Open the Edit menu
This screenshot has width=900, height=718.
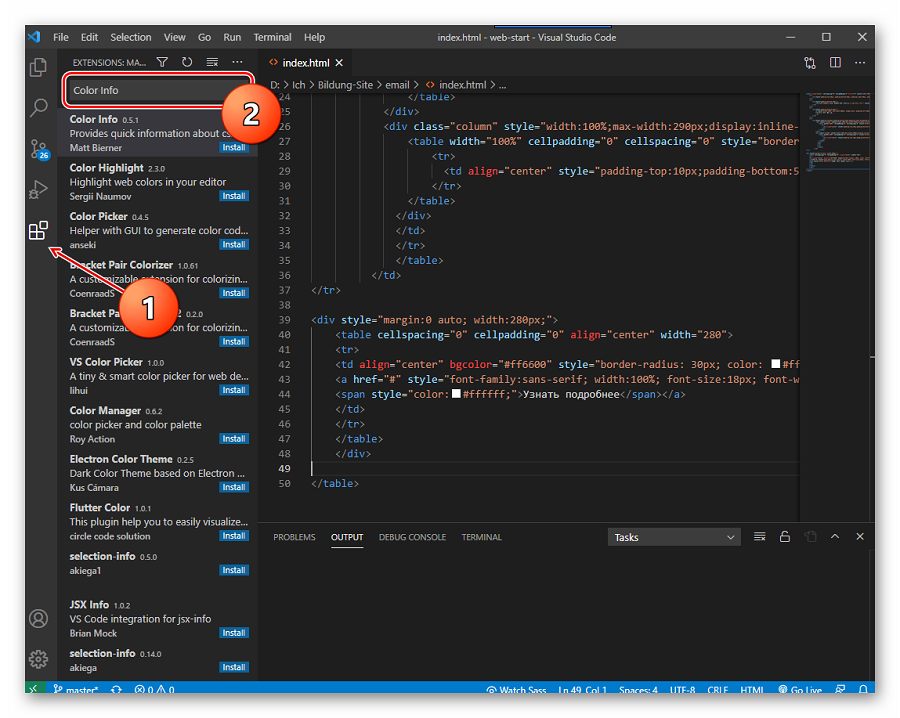pyautogui.click(x=89, y=37)
